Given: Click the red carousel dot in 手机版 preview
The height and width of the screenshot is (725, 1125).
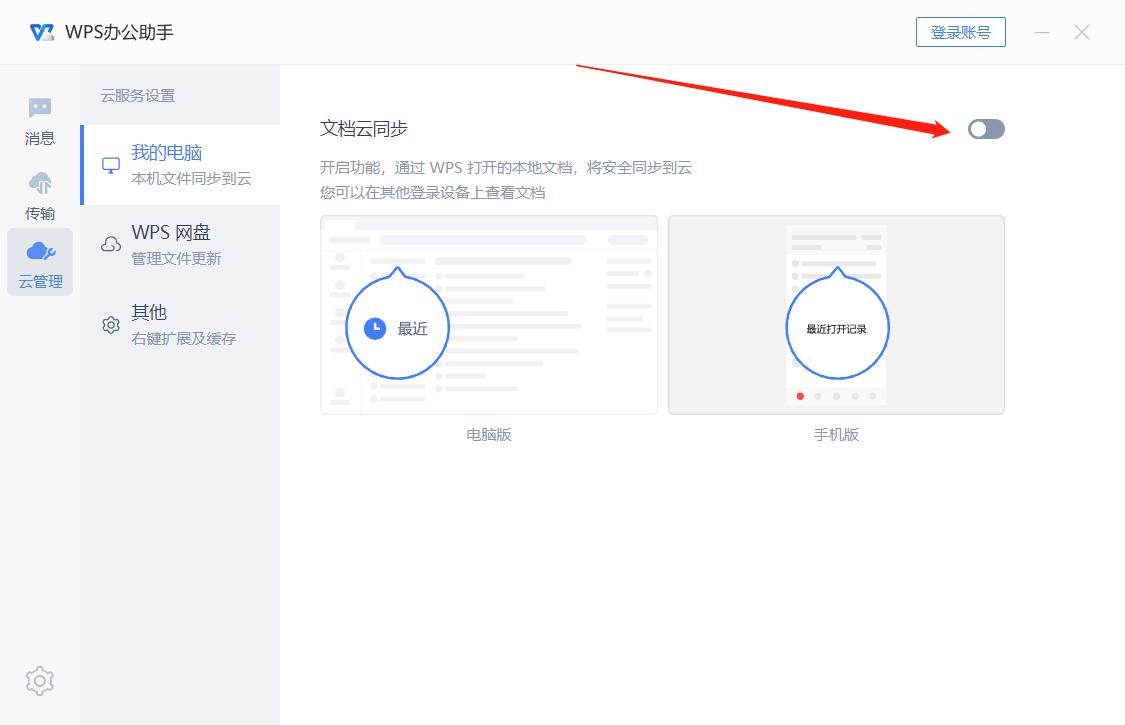Looking at the screenshot, I should (x=800, y=396).
